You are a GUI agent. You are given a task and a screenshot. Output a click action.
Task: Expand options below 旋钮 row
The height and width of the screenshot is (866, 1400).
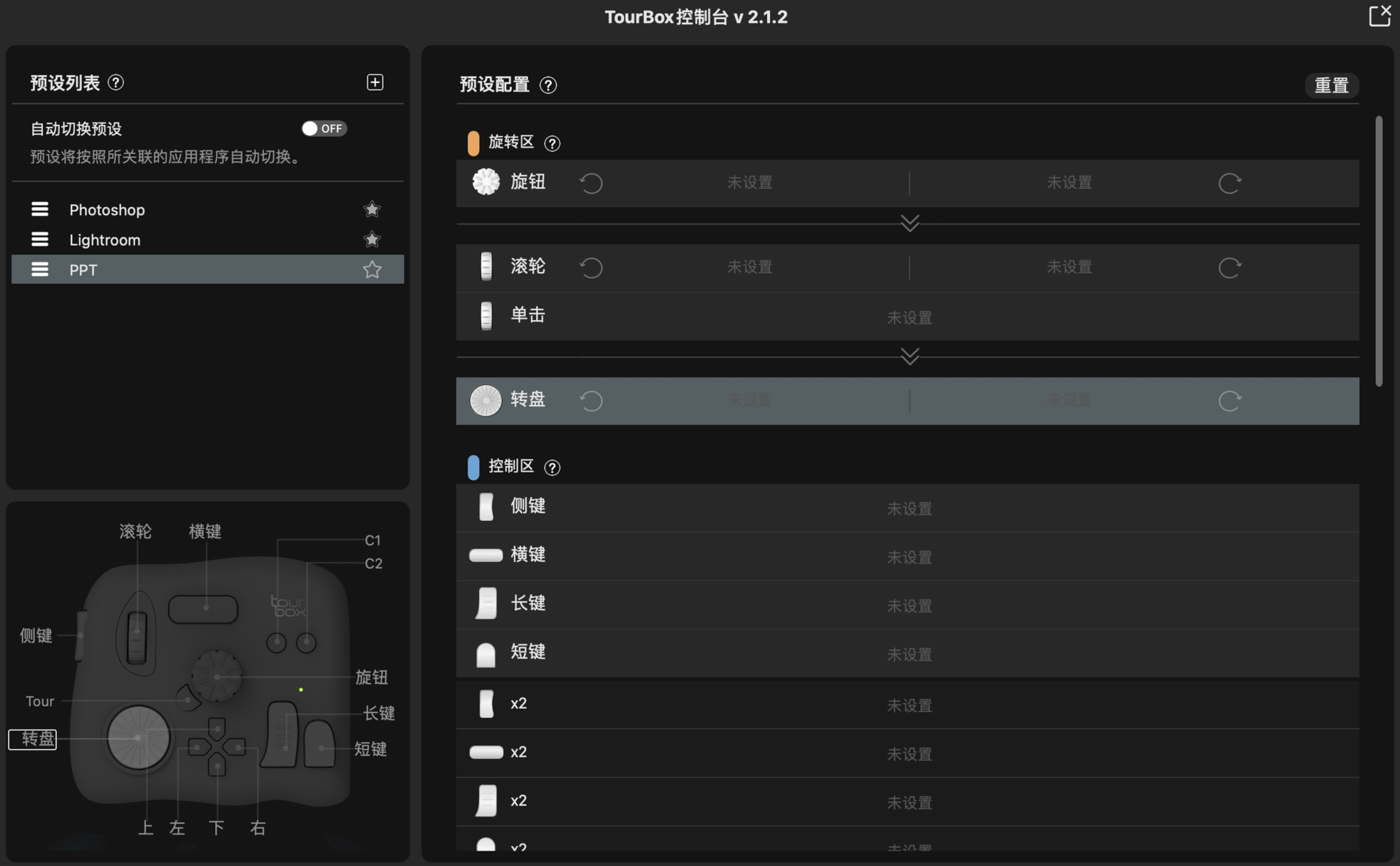tap(909, 222)
